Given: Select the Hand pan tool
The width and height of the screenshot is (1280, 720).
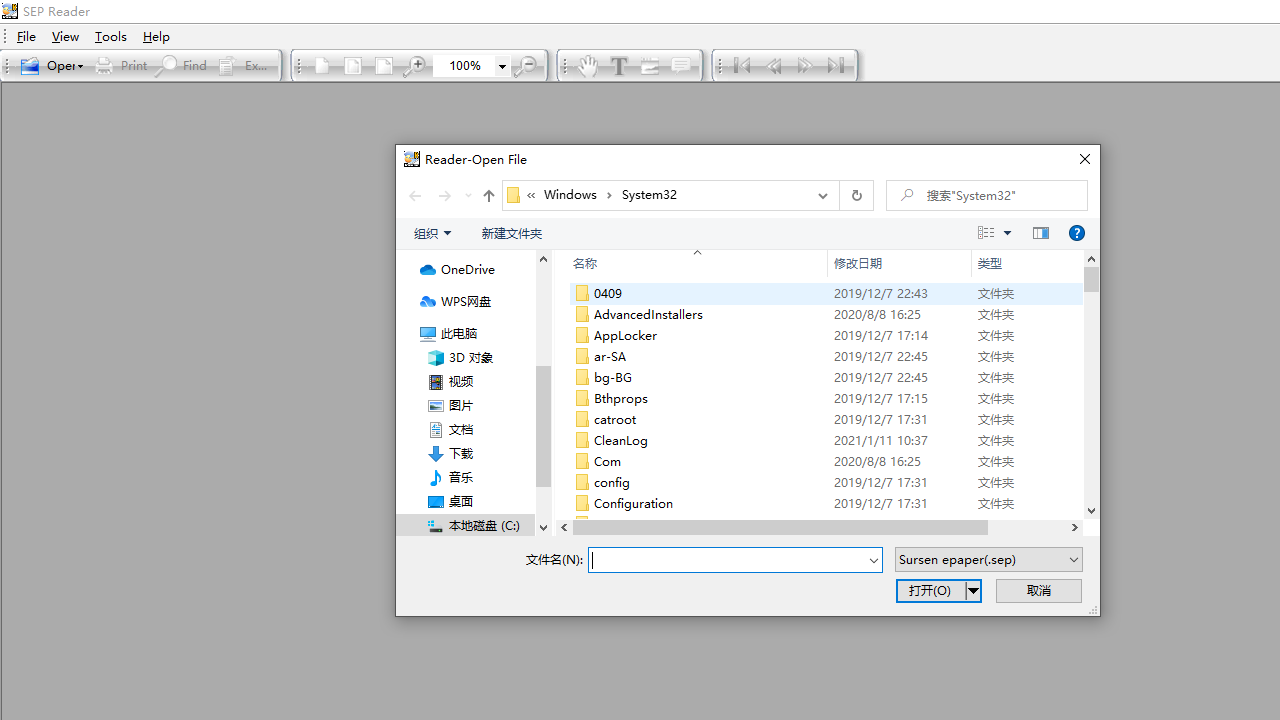Looking at the screenshot, I should pyautogui.click(x=588, y=66).
